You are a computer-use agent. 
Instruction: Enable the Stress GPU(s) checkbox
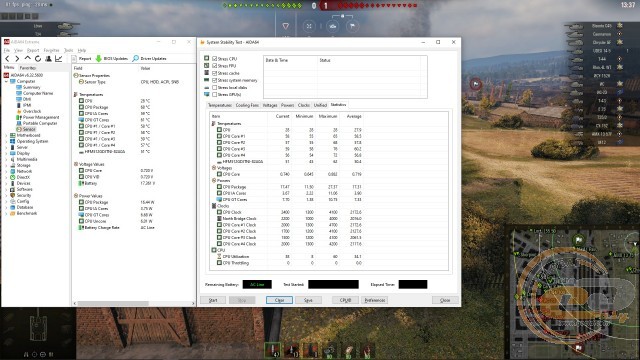click(215, 94)
